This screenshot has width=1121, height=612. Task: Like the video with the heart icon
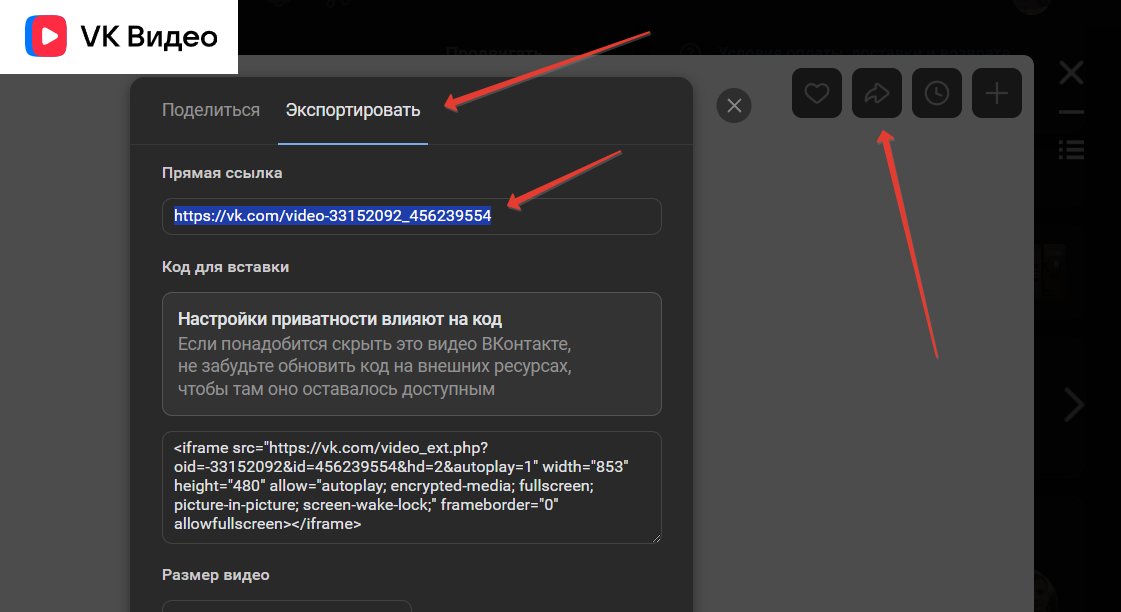coord(817,93)
